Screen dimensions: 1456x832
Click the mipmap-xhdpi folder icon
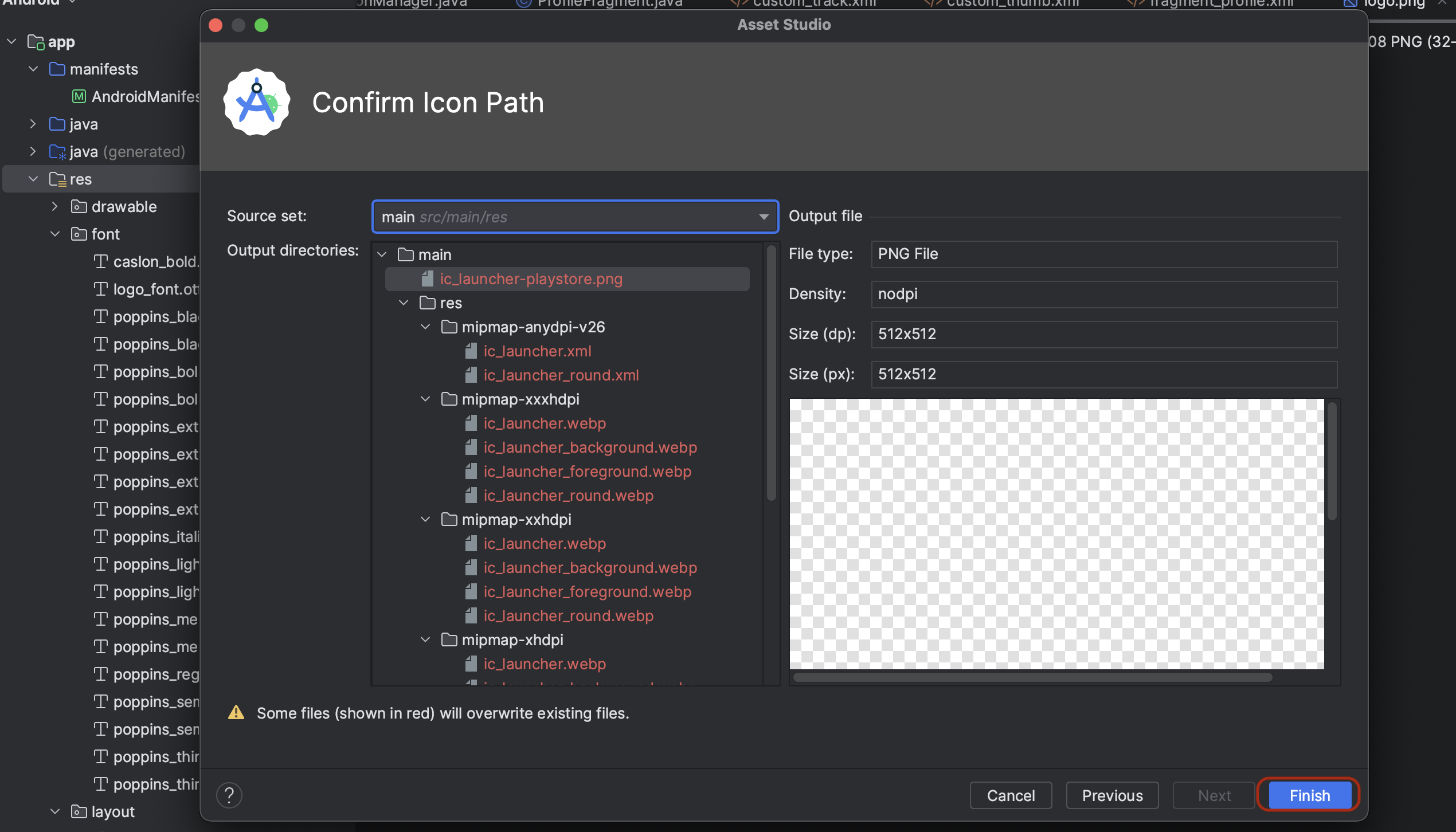click(x=449, y=639)
